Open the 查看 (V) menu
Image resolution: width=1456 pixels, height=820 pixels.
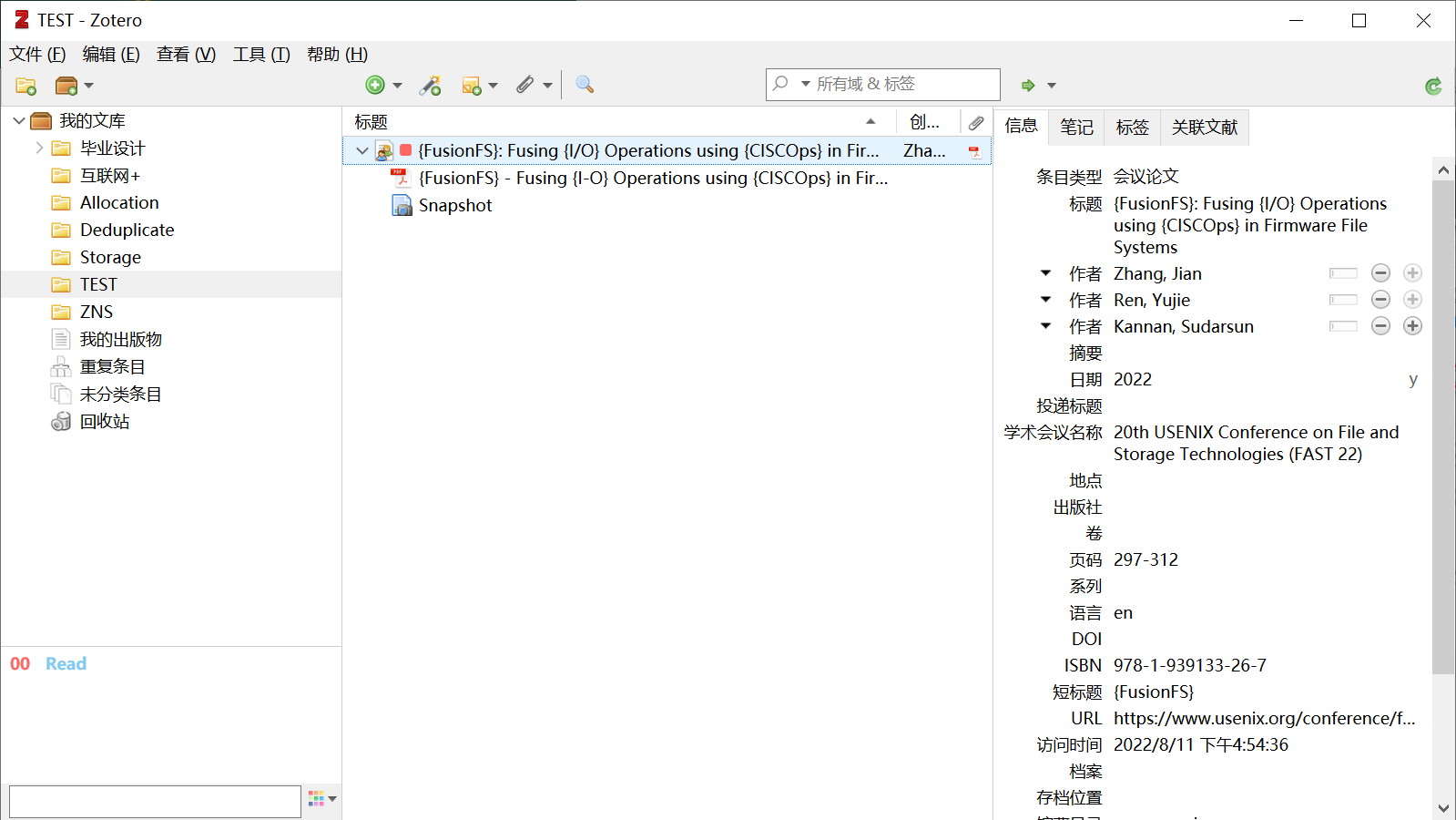coord(186,55)
